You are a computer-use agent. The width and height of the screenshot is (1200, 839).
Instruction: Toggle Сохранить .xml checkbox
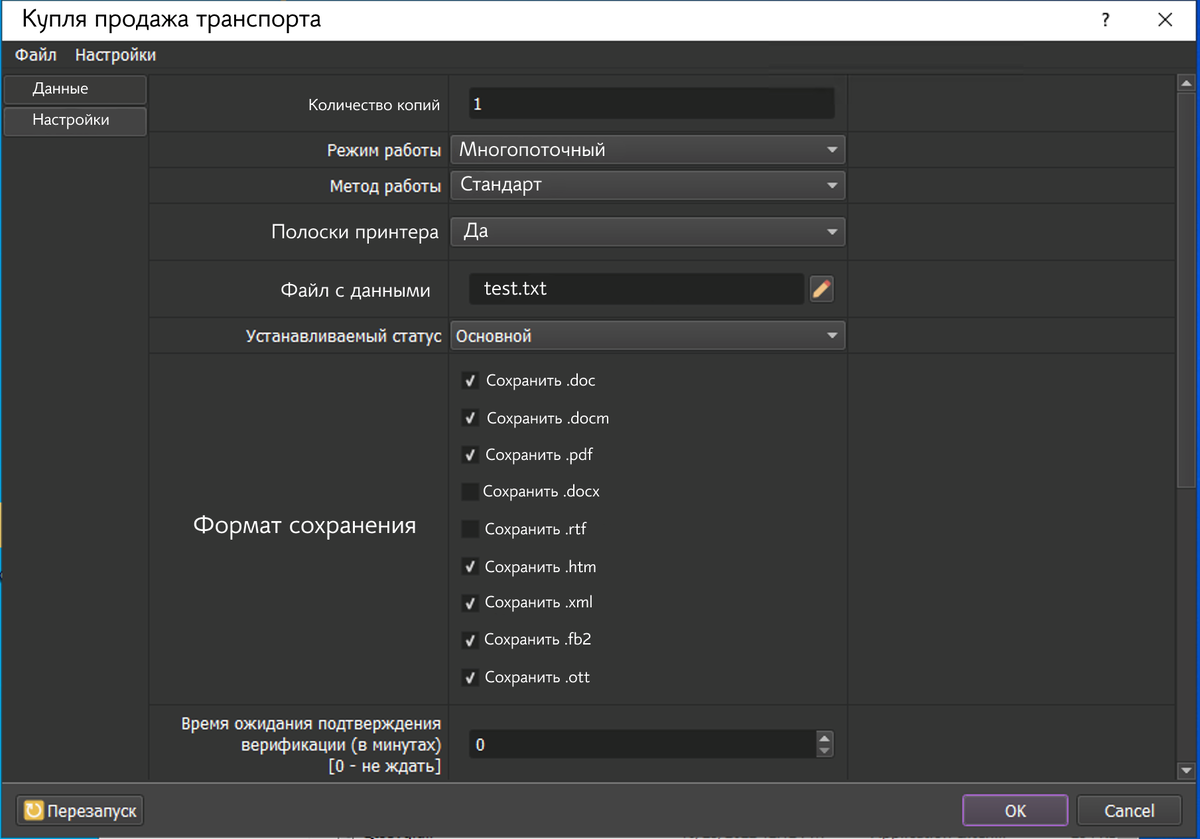click(469, 603)
